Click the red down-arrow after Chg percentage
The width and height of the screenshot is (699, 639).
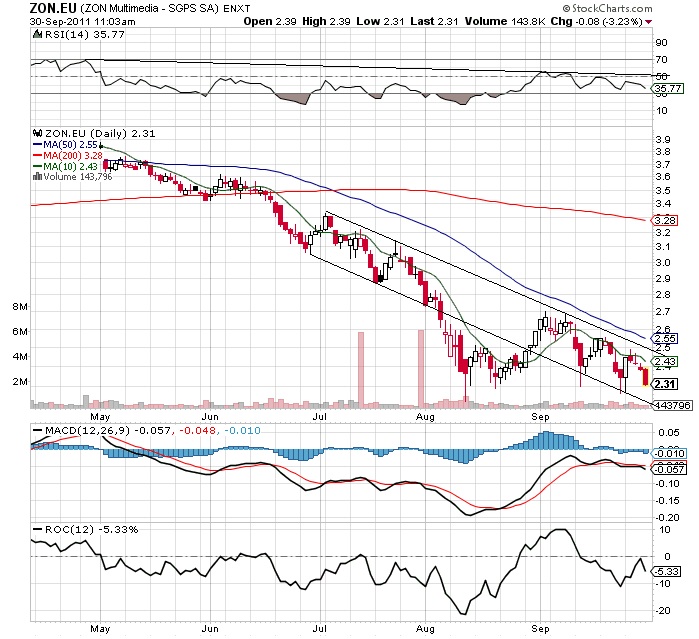(x=649, y=21)
